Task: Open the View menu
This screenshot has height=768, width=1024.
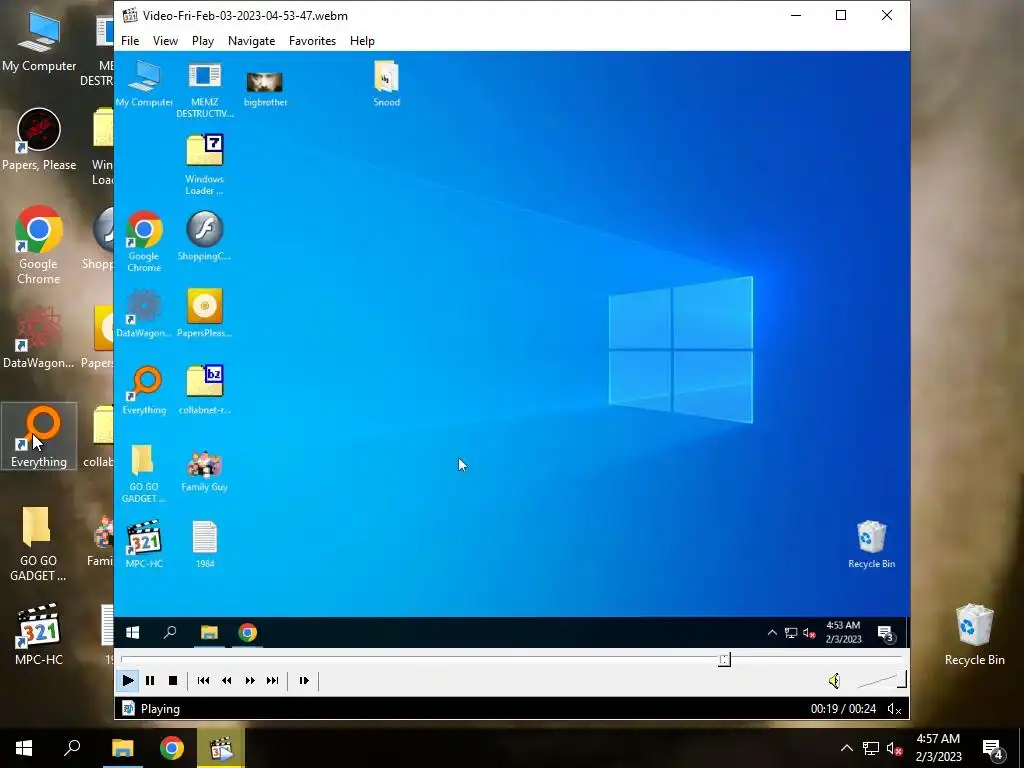Action: (x=165, y=40)
